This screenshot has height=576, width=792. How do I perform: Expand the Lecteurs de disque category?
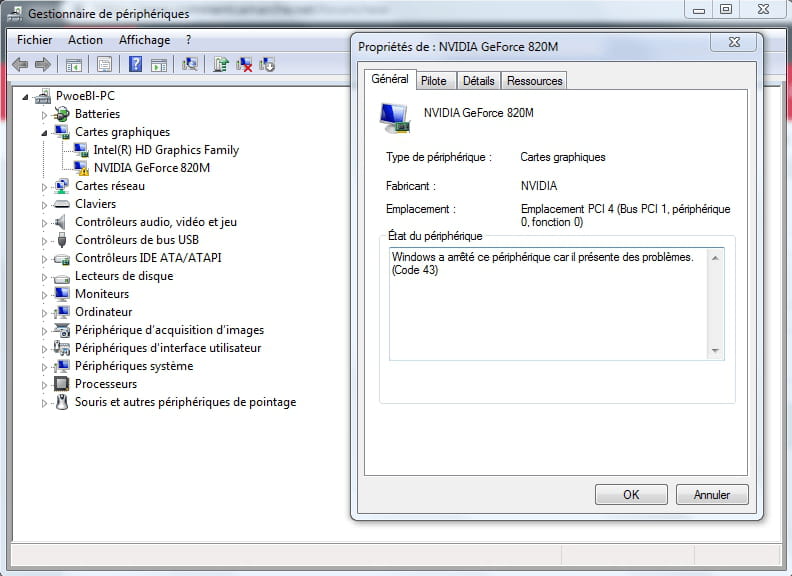coord(44,277)
